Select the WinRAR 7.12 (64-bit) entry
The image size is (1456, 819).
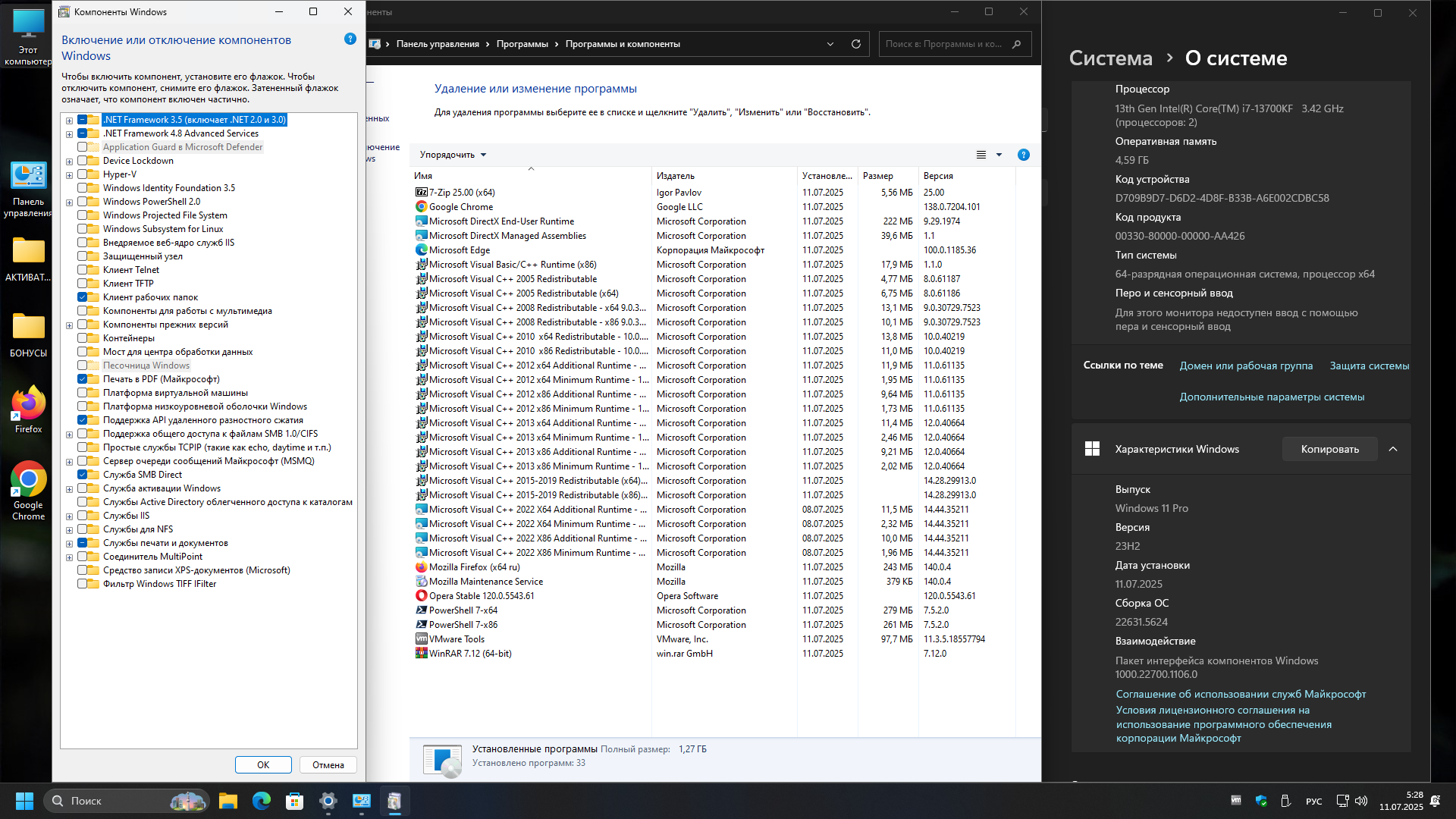(469, 654)
